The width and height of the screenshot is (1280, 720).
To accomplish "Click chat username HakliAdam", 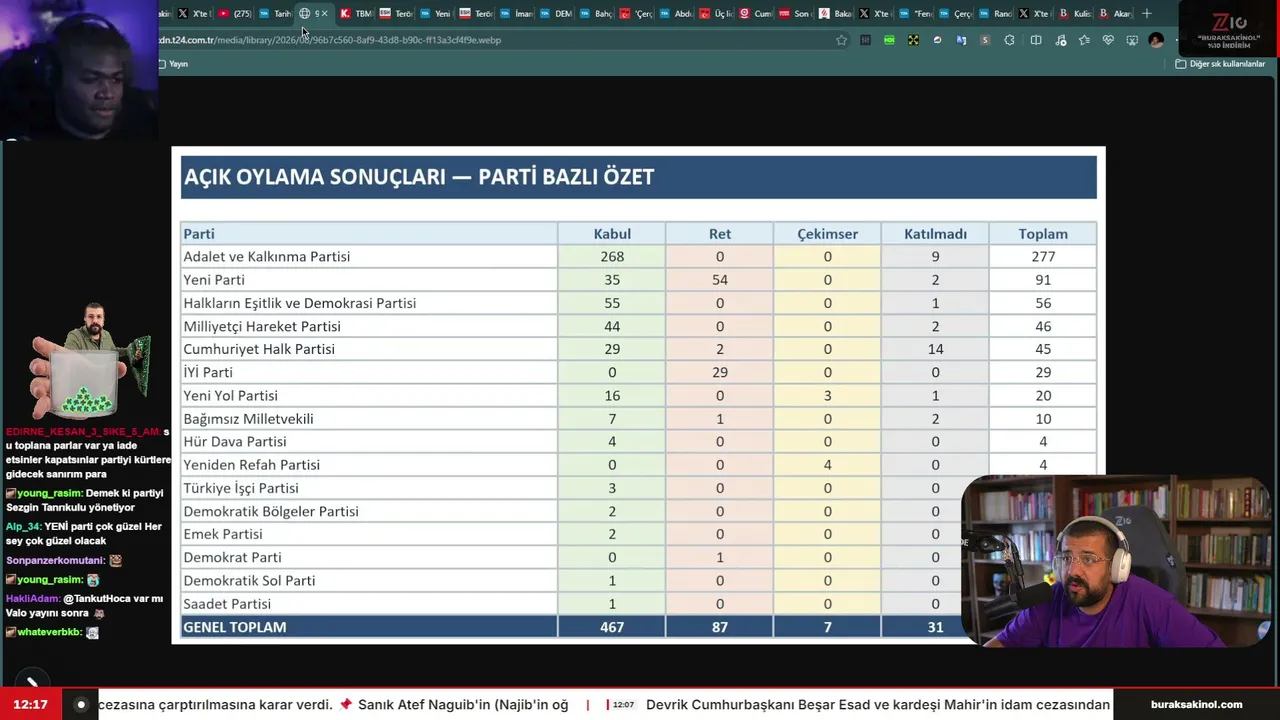I will point(33,598).
